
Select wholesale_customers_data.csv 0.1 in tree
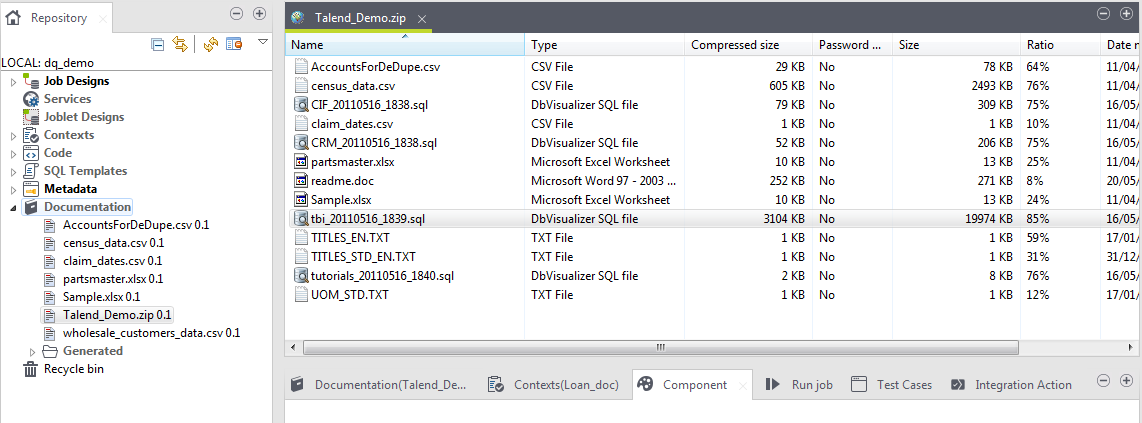click(150, 333)
